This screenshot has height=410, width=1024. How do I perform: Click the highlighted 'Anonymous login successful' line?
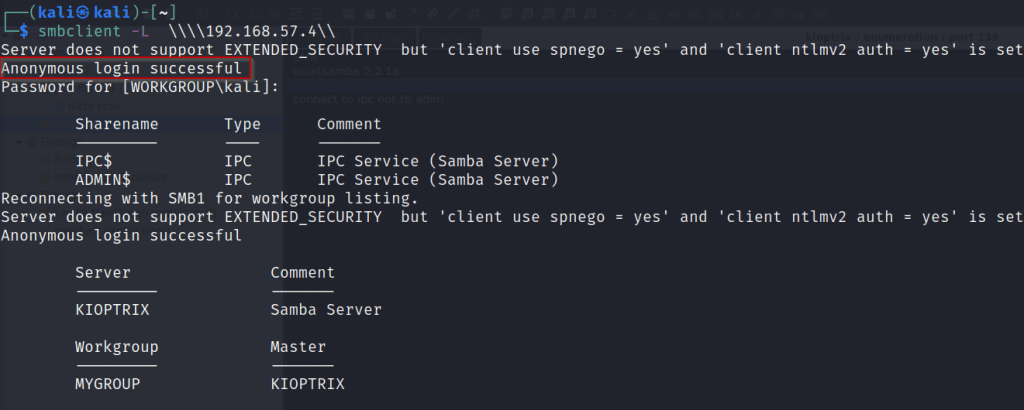point(121,69)
